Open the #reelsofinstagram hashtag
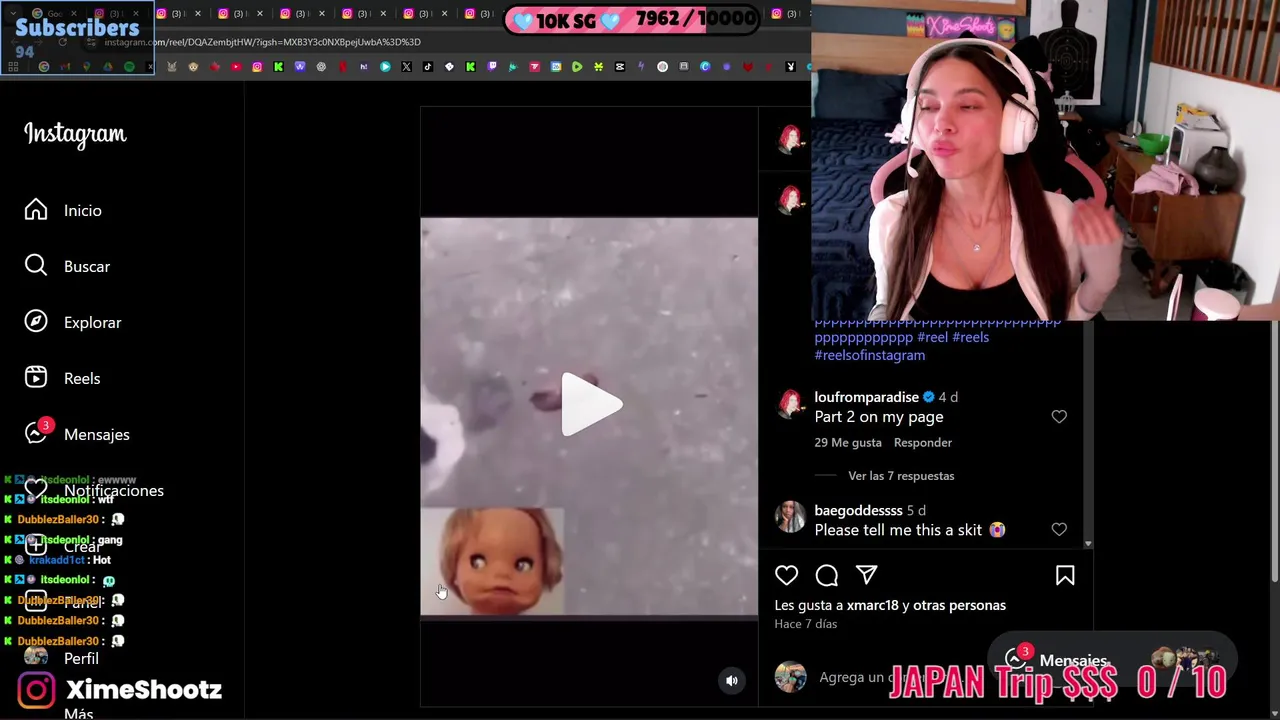The width and height of the screenshot is (1280, 720). (x=870, y=355)
